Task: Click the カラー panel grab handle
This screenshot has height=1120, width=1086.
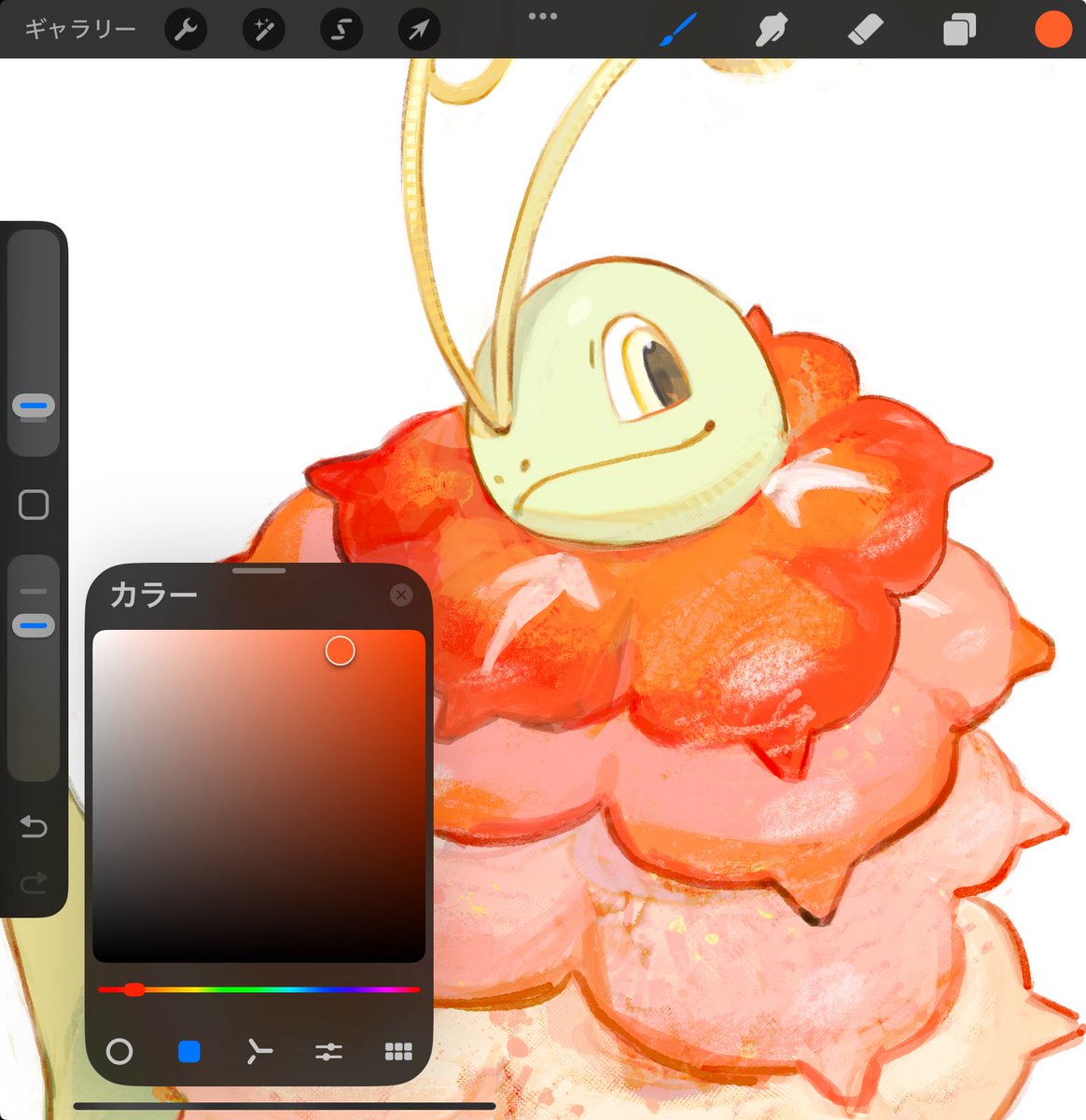Action: 259,570
